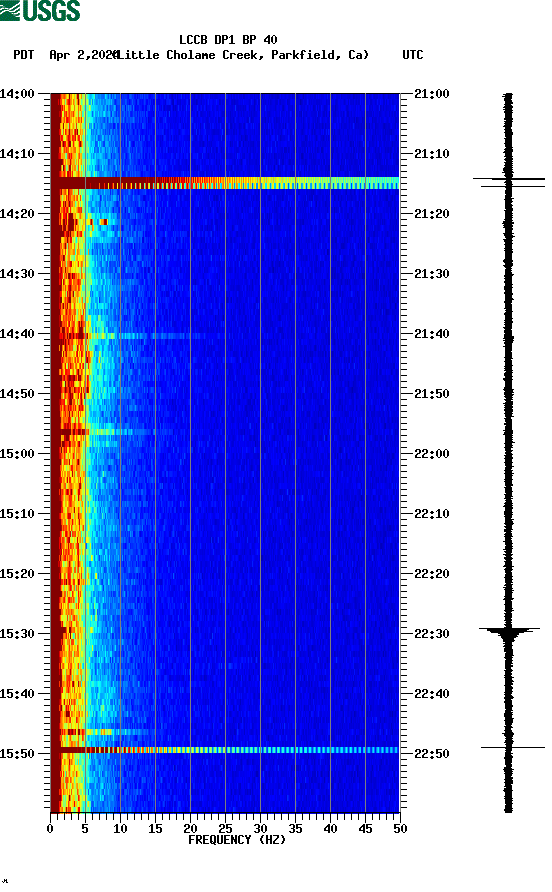Click the 15:50 PDT time label
This screenshot has width=552, height=892.
pos(17,754)
